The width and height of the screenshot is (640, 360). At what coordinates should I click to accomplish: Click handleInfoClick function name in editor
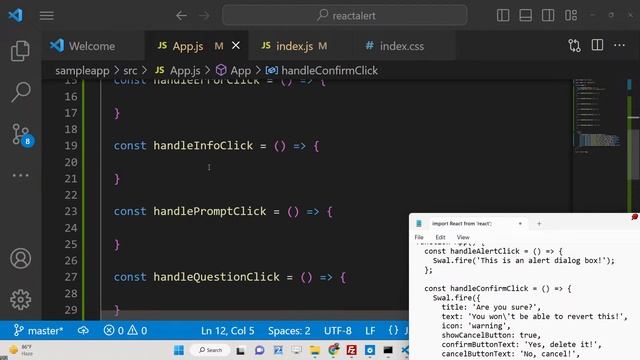(203, 146)
